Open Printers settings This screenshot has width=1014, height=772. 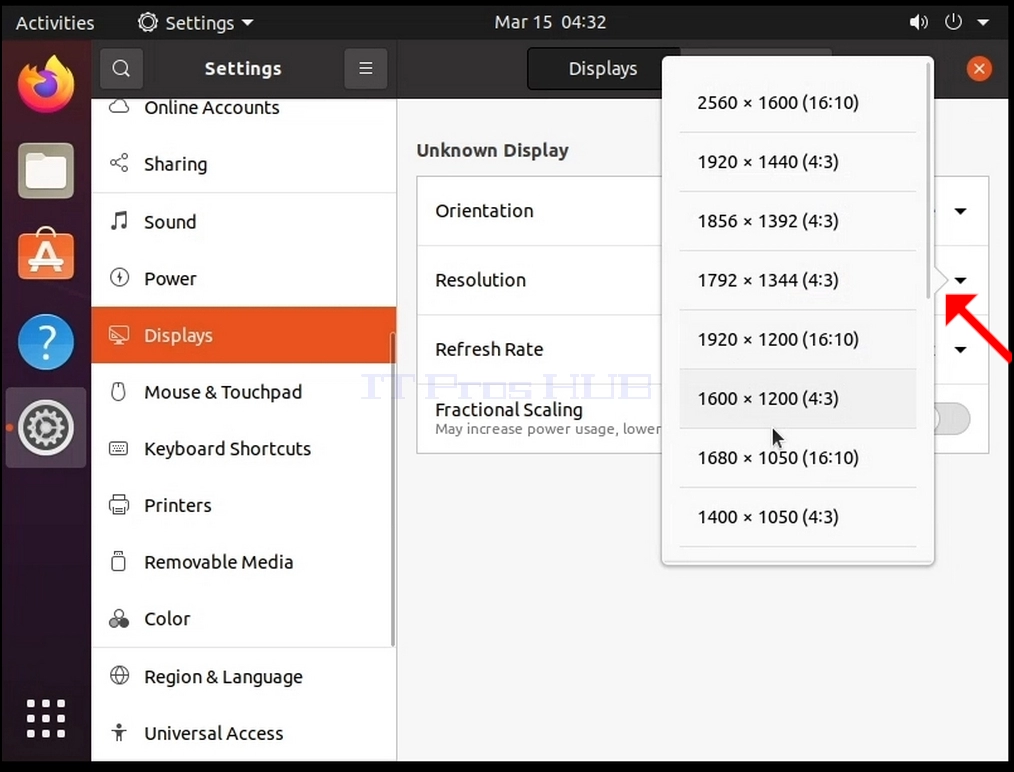click(244, 505)
